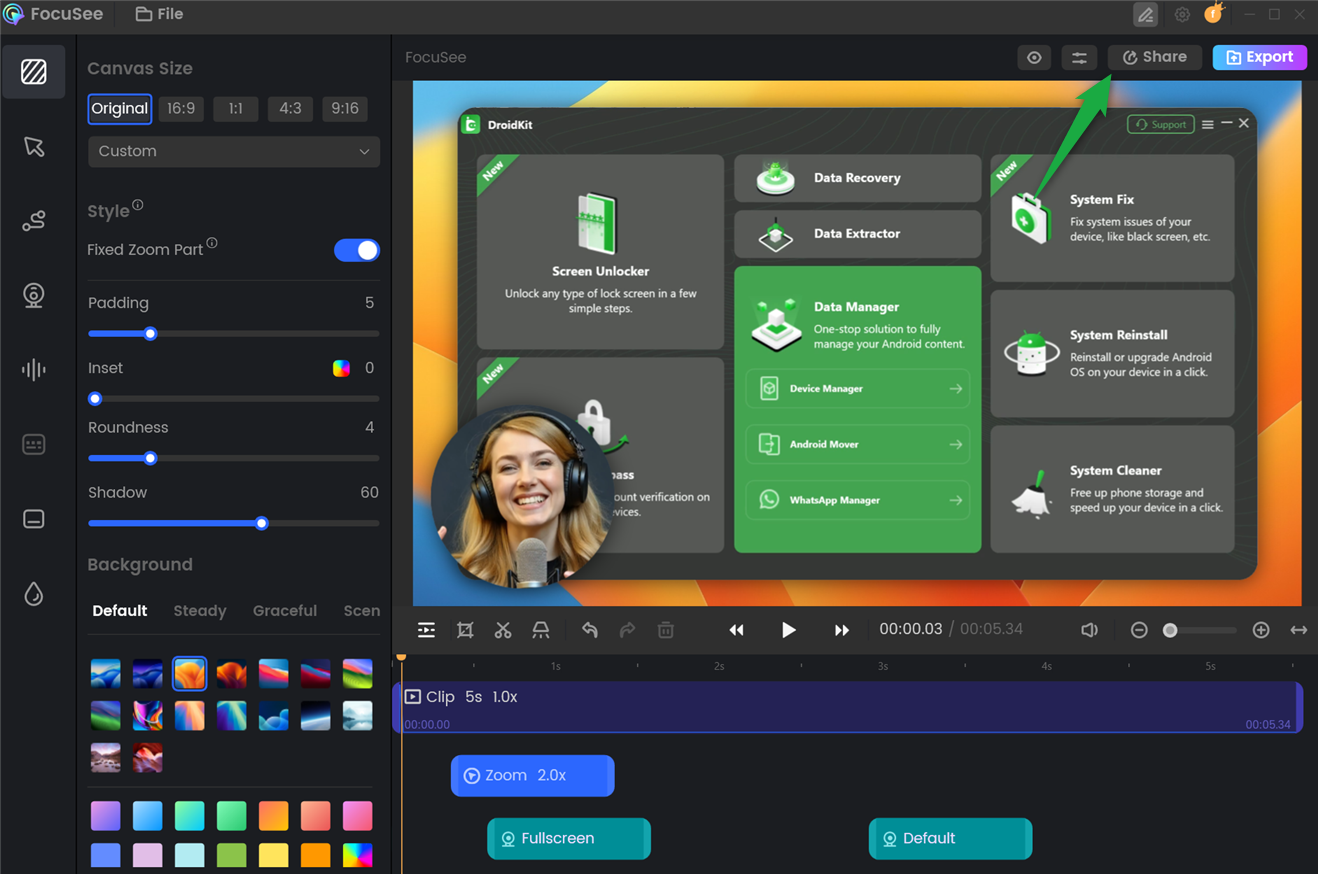The width and height of the screenshot is (1318, 874).
Task: Click the timeline track settings icon
Action: tap(426, 630)
